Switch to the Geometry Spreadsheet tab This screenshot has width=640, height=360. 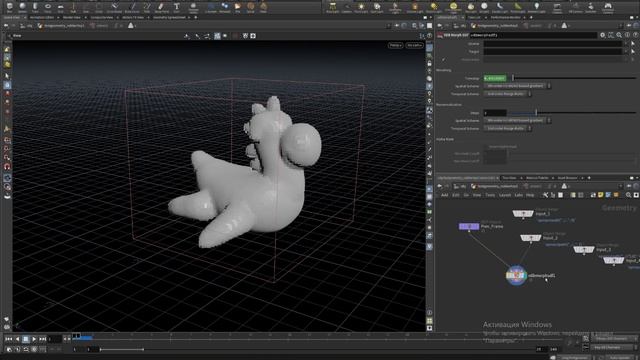pos(169,18)
